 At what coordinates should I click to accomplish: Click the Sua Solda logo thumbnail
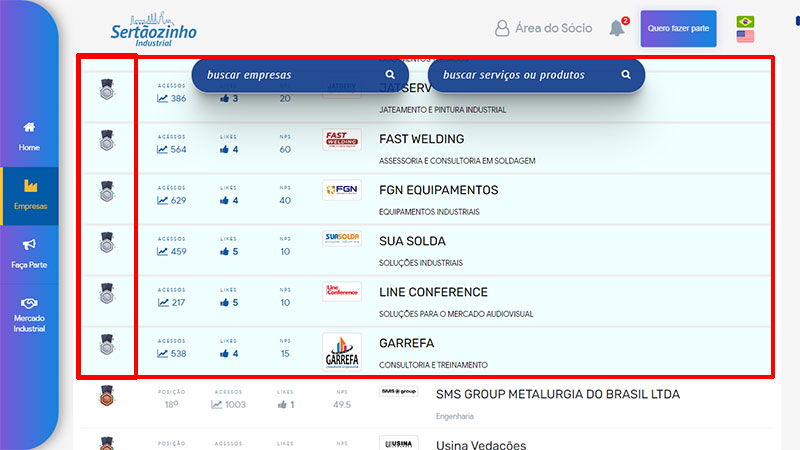(342, 238)
